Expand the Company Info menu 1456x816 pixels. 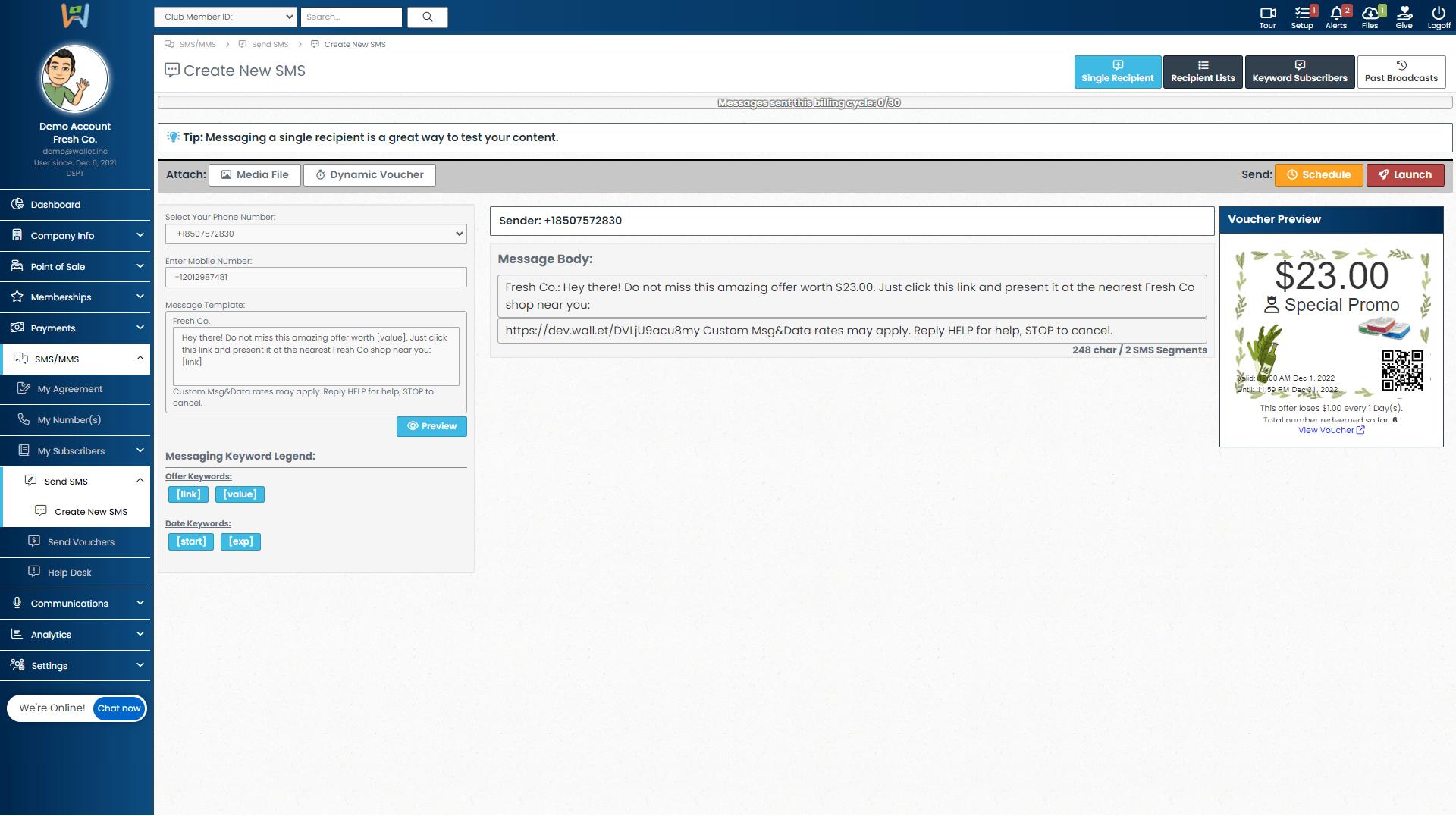point(75,235)
